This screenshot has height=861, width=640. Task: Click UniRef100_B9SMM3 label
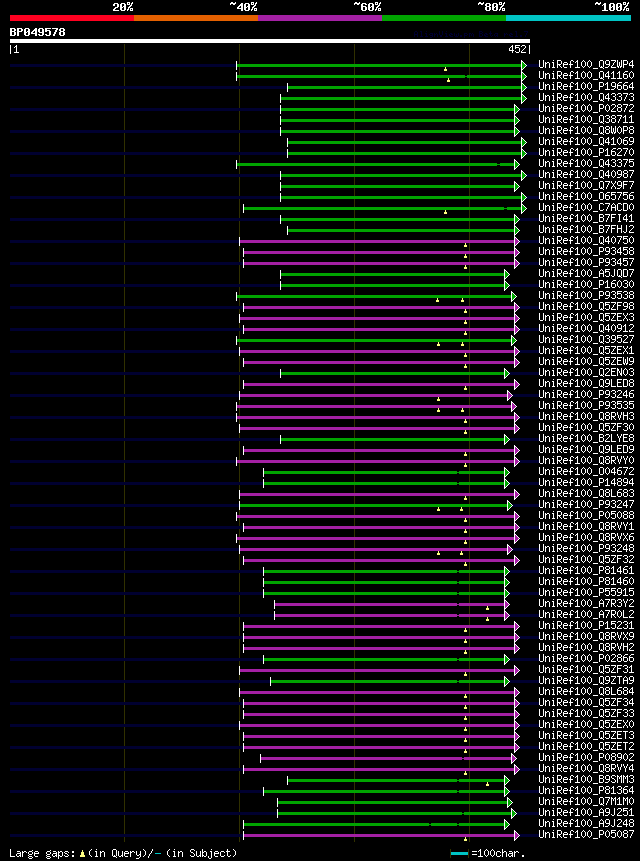tap(586, 779)
